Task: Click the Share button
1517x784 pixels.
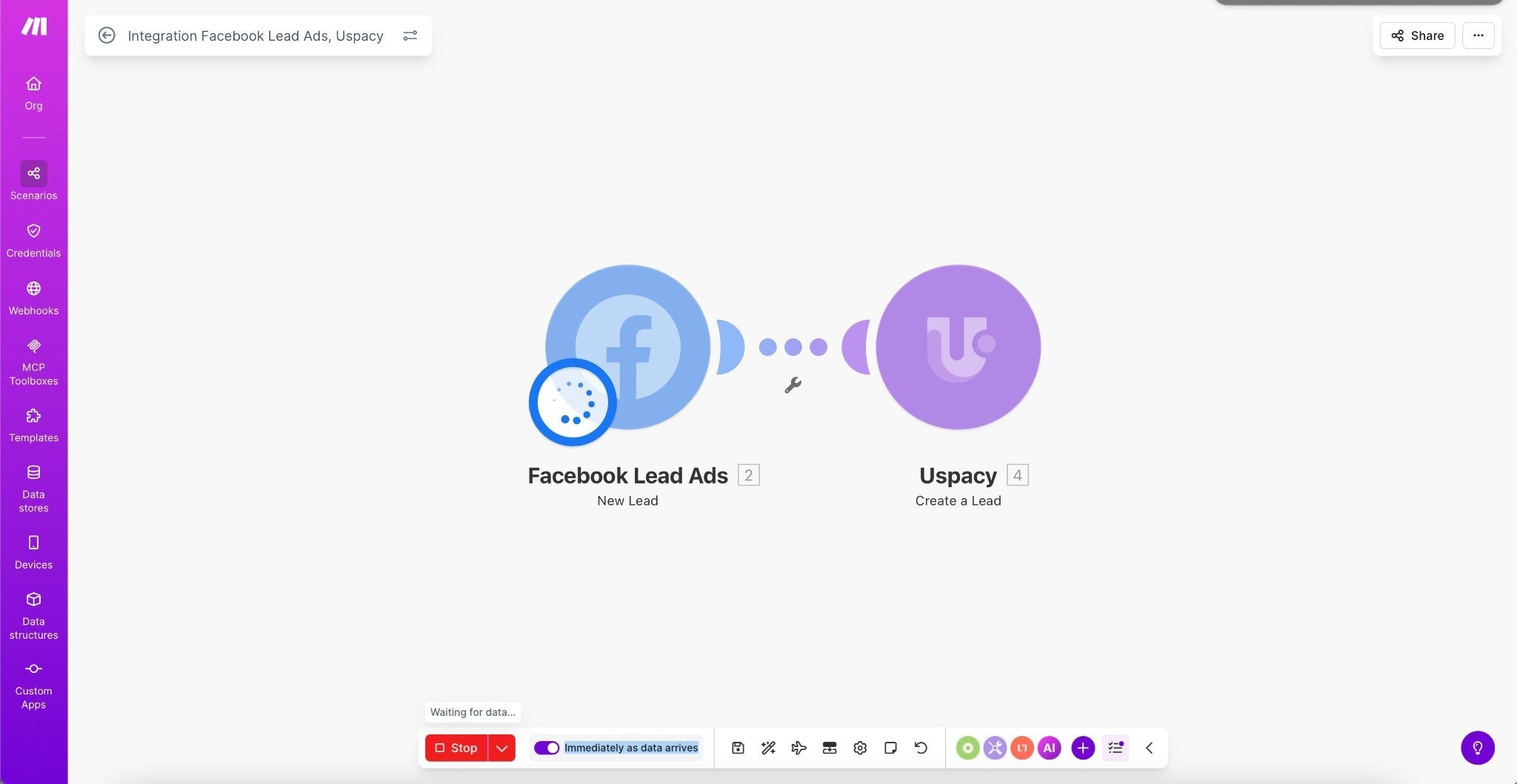Action: [x=1417, y=36]
